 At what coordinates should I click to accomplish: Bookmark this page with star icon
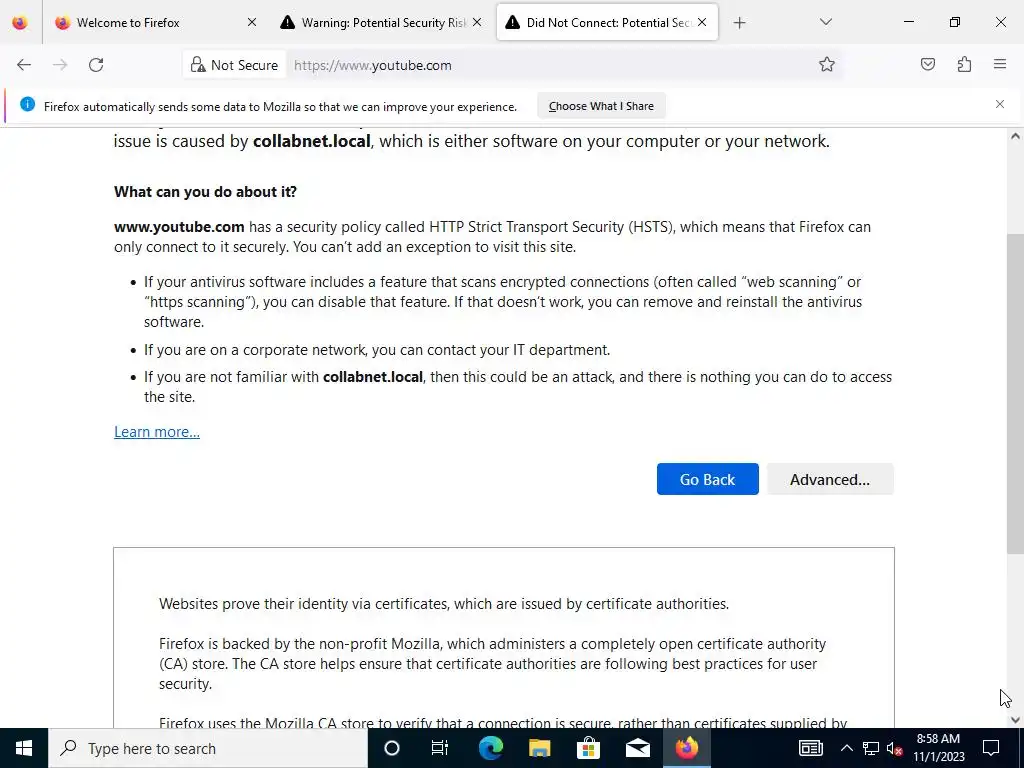pos(827,64)
